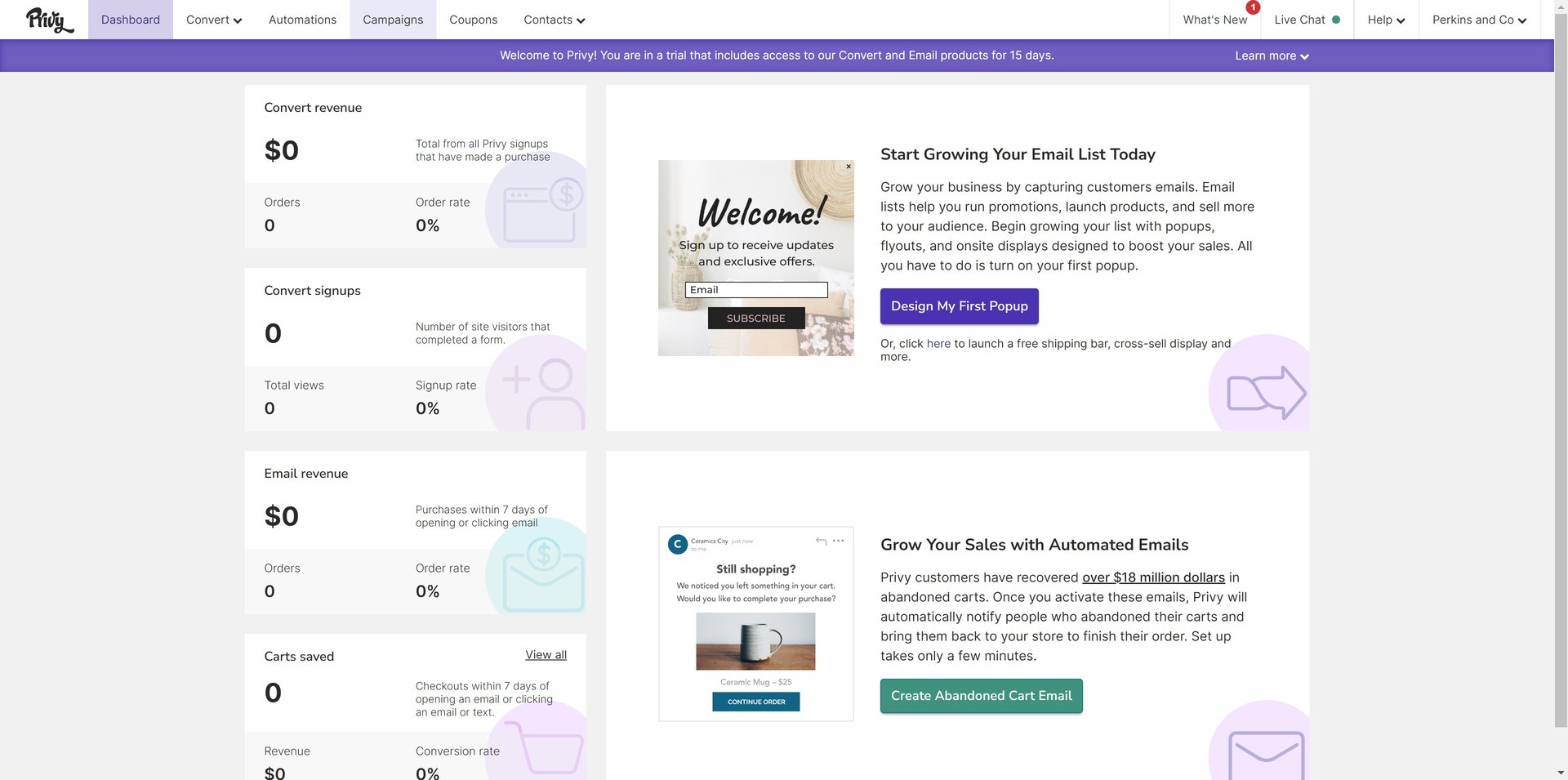Image resolution: width=1568 pixels, height=780 pixels.
Task: Go to the Automations tab
Action: click(302, 20)
